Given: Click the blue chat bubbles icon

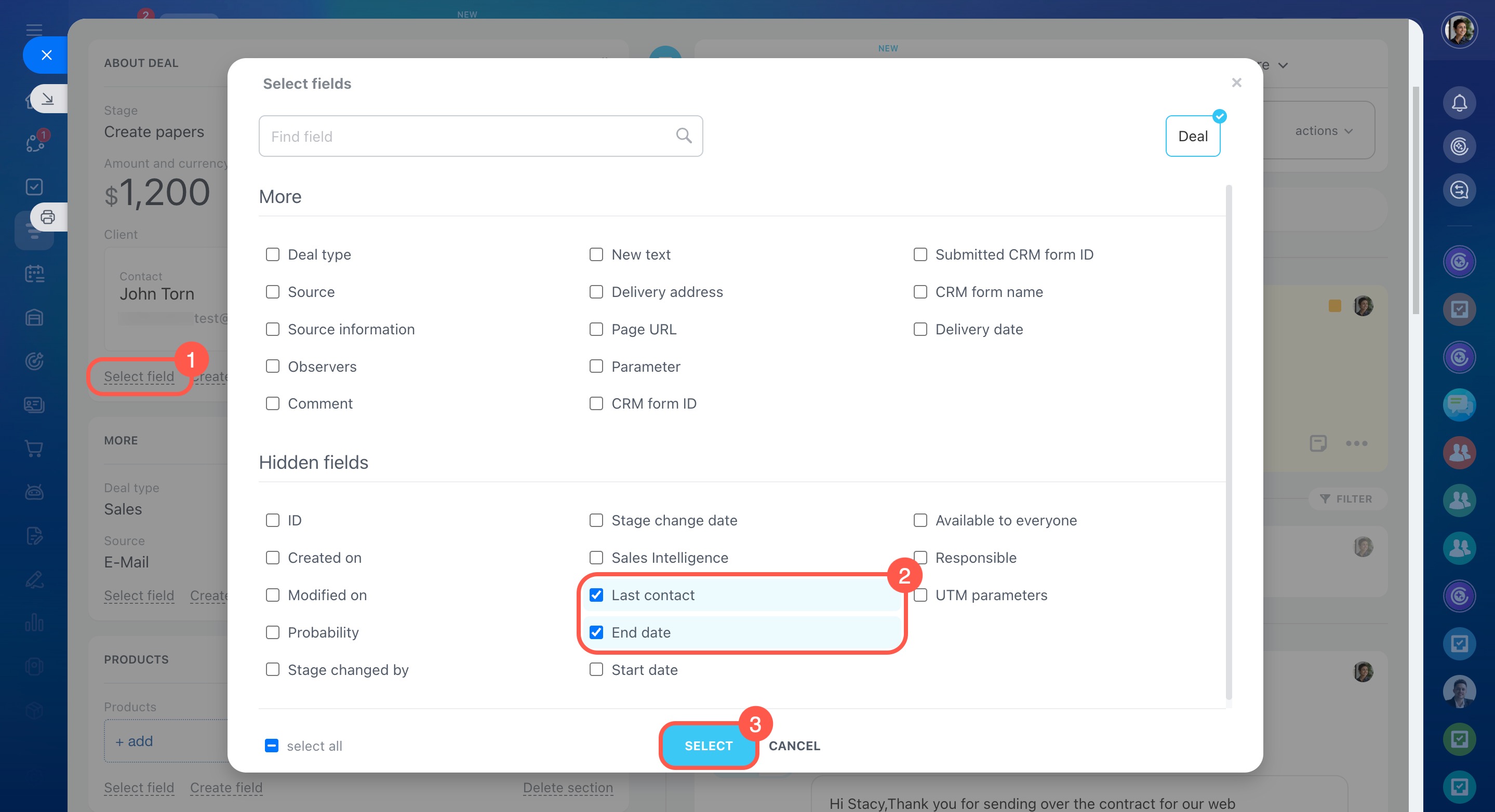Looking at the screenshot, I should [x=1459, y=404].
